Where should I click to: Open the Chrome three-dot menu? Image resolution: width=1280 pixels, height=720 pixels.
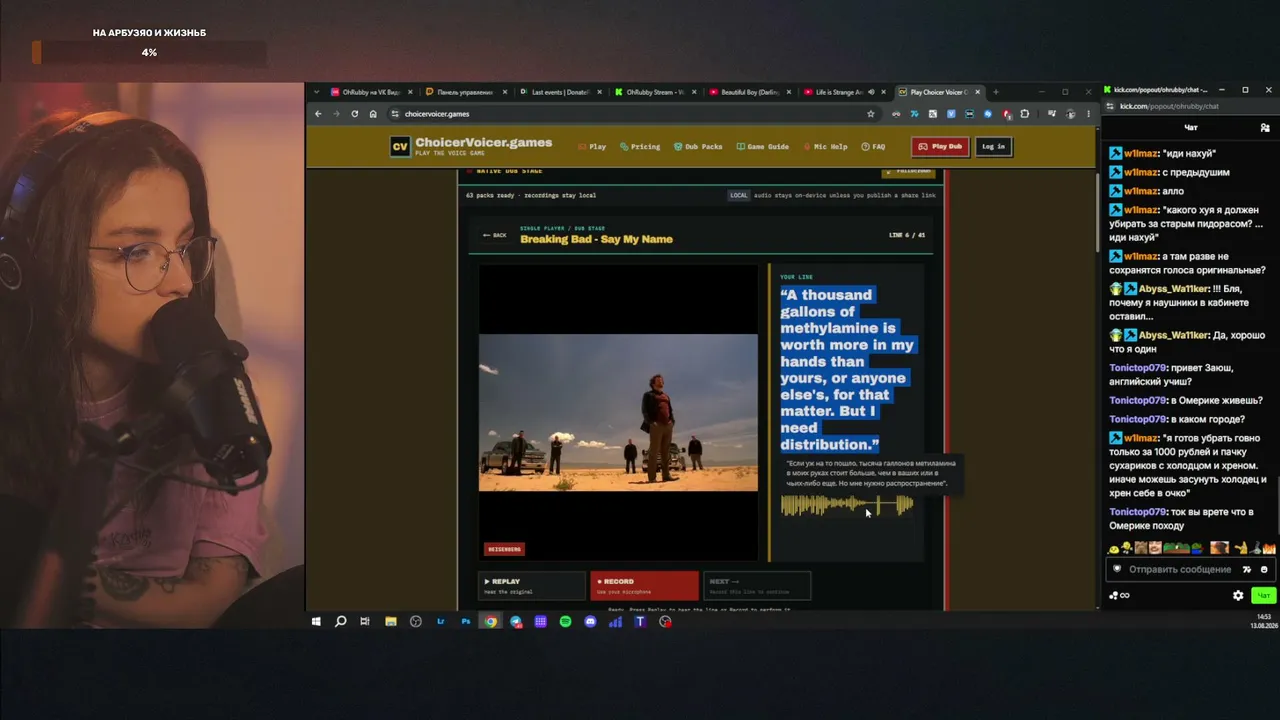point(1088,114)
